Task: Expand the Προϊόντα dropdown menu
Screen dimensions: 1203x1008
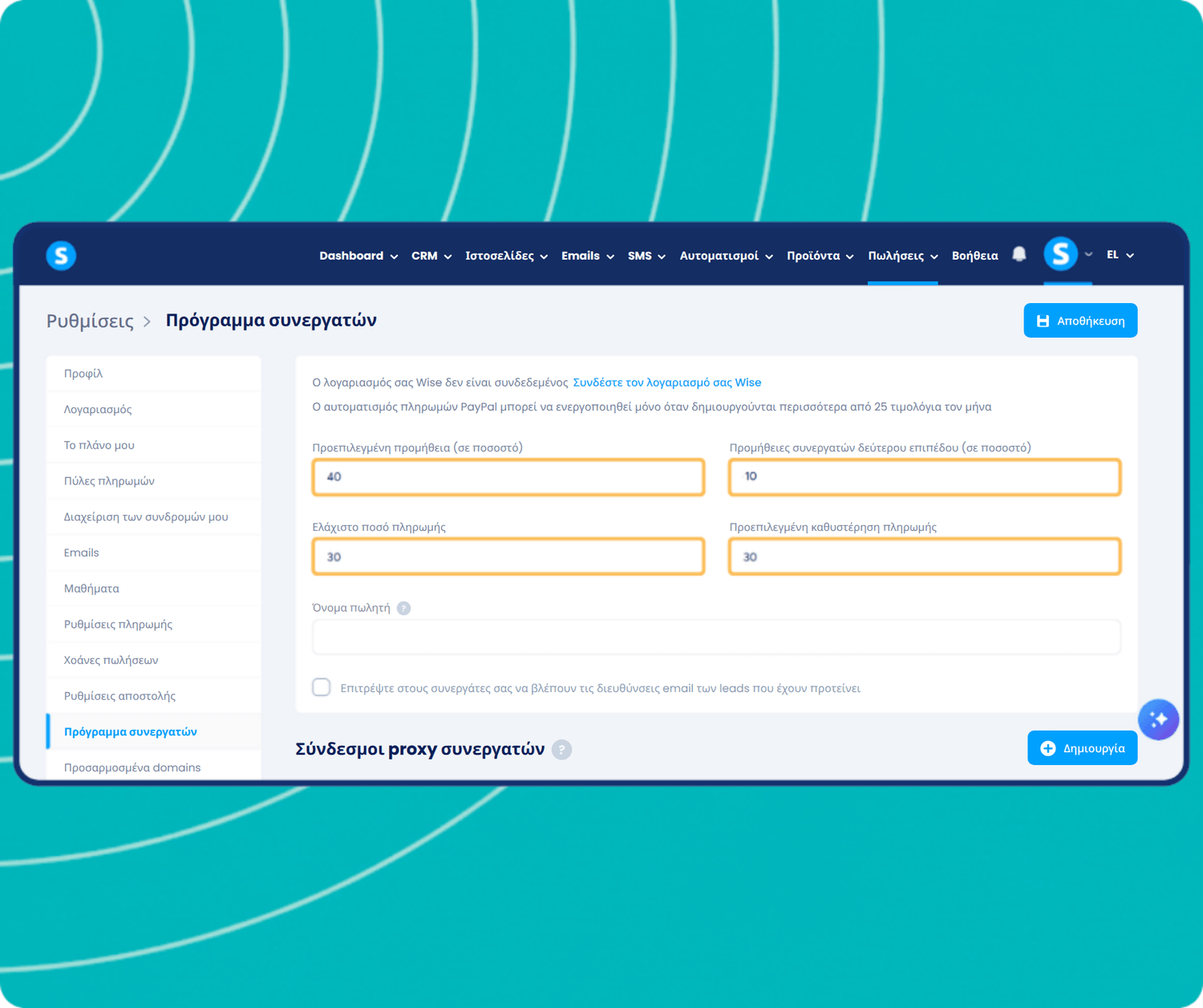Action: [820, 256]
